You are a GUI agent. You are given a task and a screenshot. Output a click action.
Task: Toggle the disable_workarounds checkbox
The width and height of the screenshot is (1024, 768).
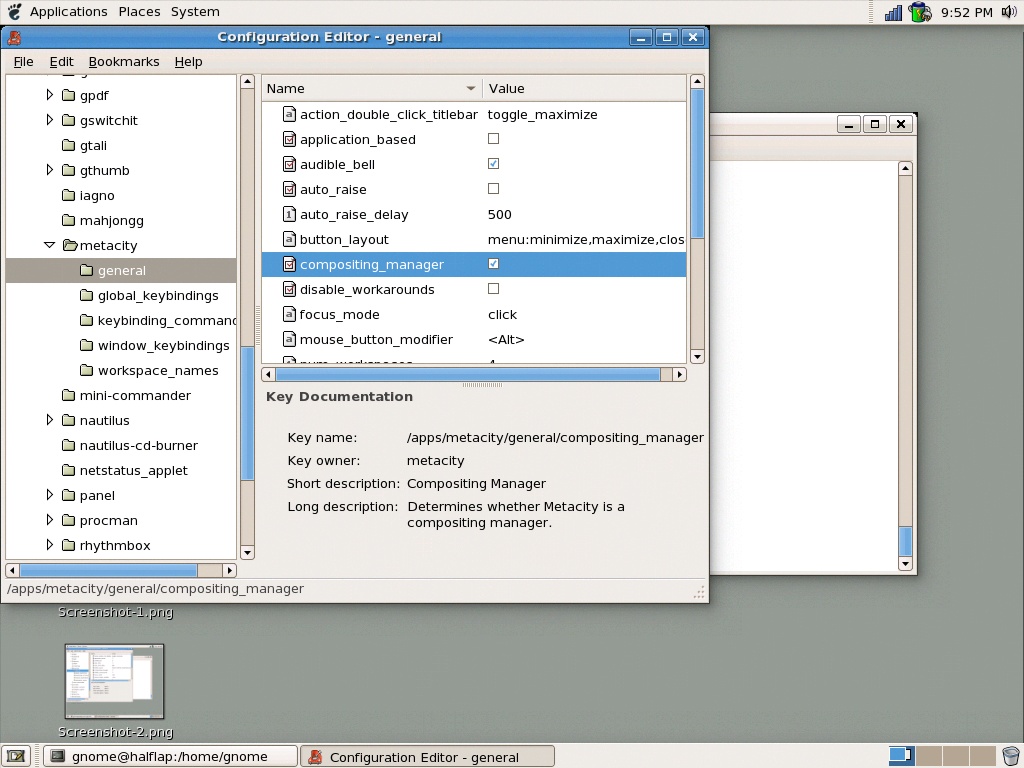(x=494, y=289)
